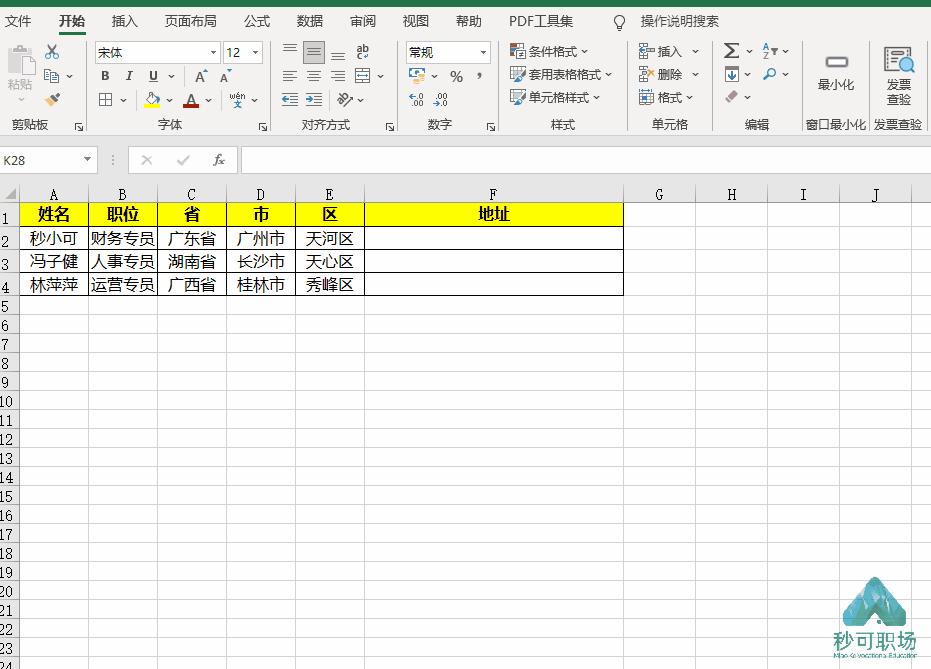Click cell F2 under the 地址 header
Image resolution: width=931 pixels, height=669 pixels.
[x=493, y=238]
